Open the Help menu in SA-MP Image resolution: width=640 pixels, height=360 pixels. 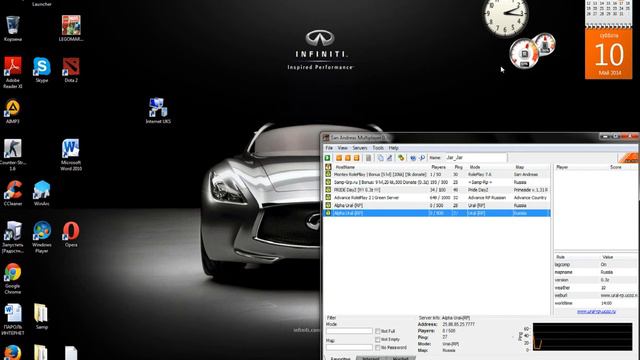point(393,148)
